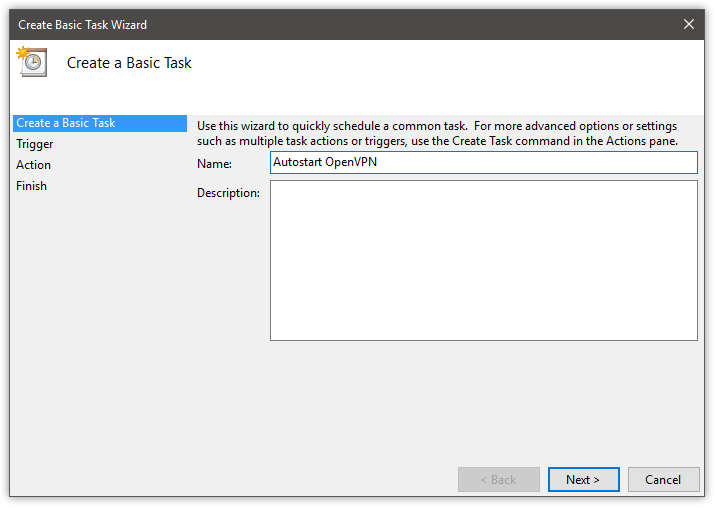The image size is (715, 507).
Task: Click the Description: label
Action: (228, 193)
